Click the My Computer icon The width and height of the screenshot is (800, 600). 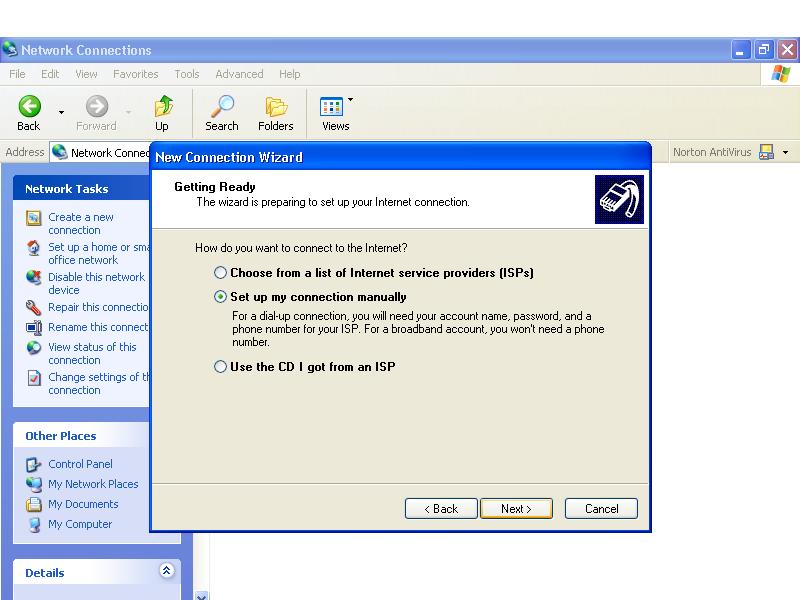click(x=34, y=524)
